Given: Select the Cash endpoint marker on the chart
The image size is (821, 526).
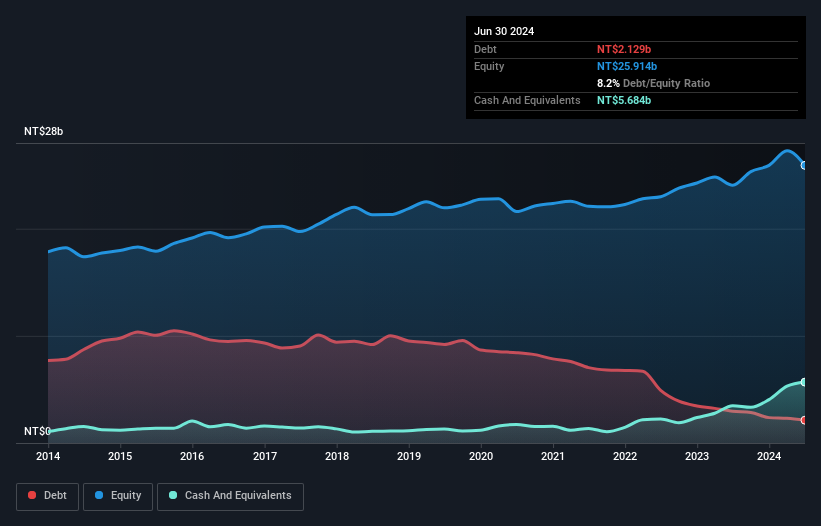Looking at the screenshot, I should coord(804,382).
